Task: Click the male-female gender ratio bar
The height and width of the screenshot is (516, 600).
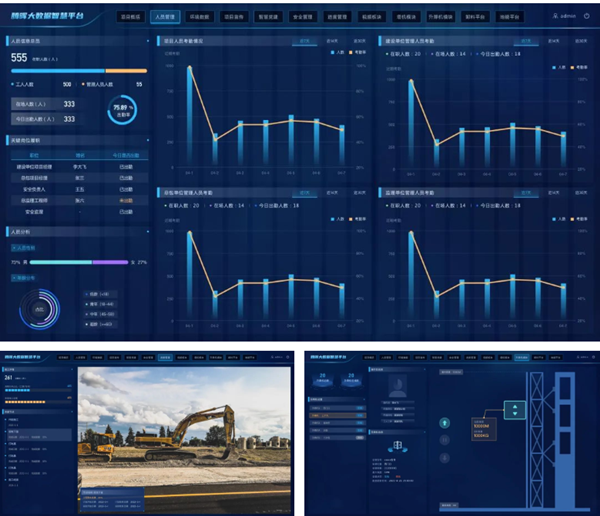Action: coord(78,262)
